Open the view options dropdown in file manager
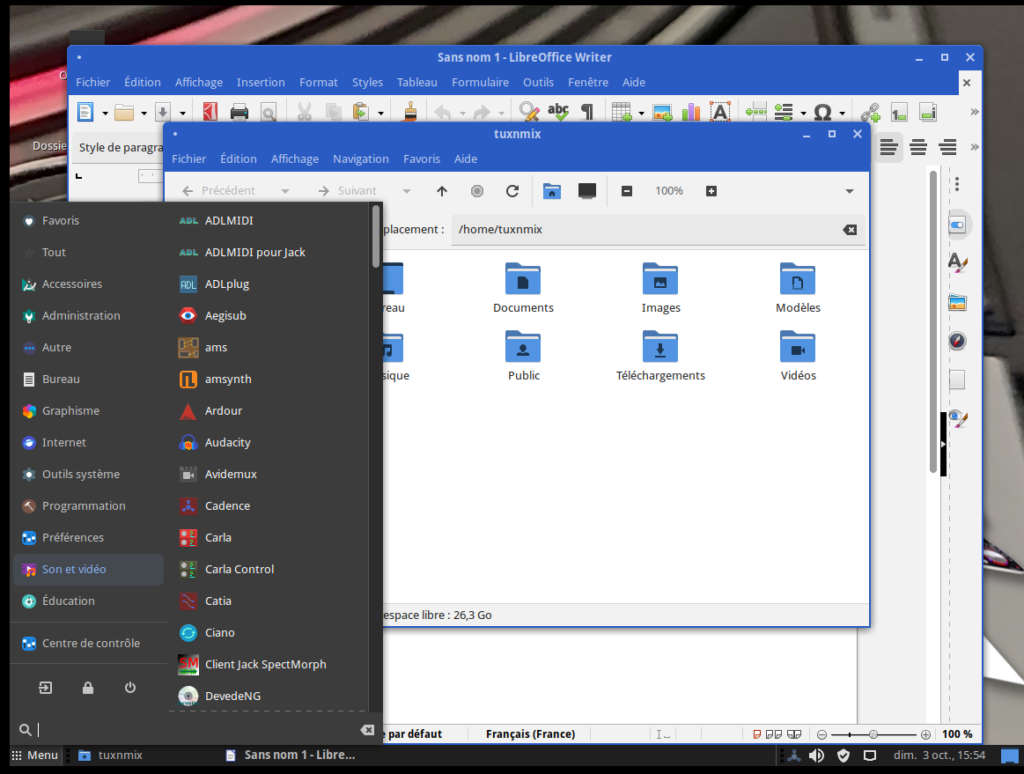 [x=849, y=191]
